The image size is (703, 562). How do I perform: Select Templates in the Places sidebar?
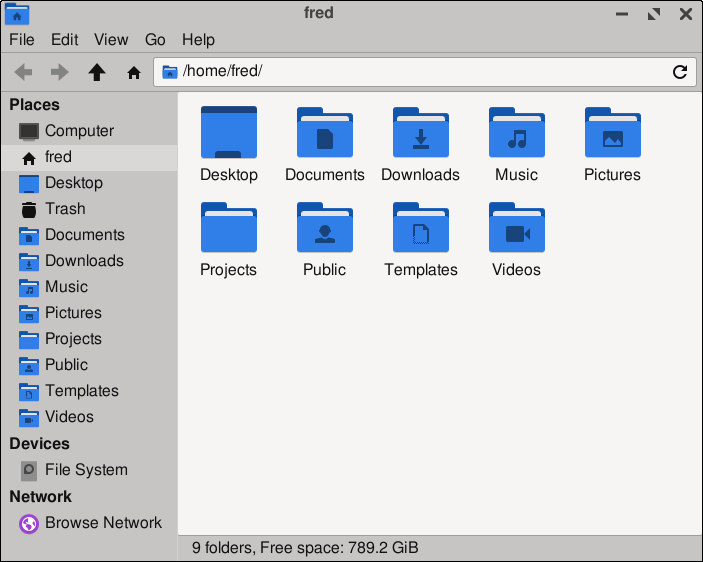pyautogui.click(x=89, y=391)
